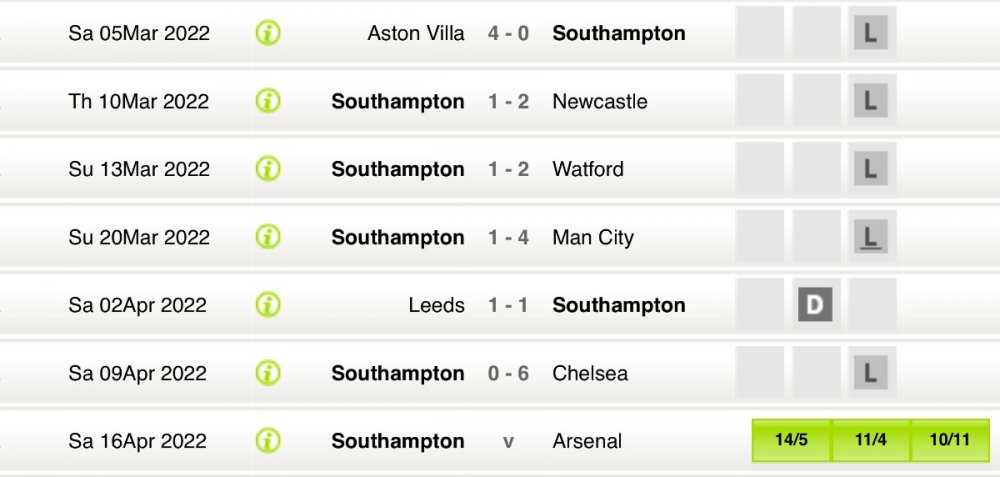Open info icon for Newcastle match
Image resolution: width=1000 pixels, height=477 pixels.
coord(268,101)
